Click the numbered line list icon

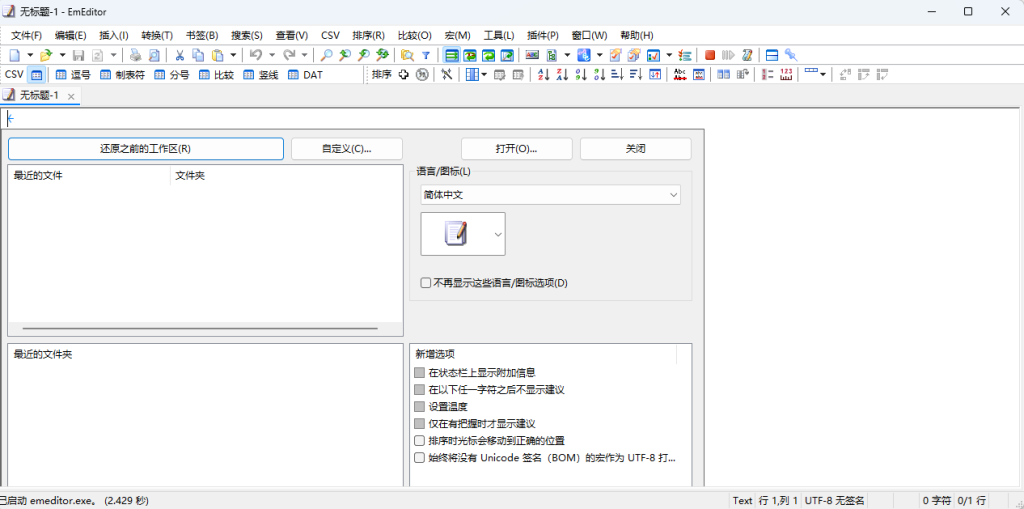coord(768,74)
